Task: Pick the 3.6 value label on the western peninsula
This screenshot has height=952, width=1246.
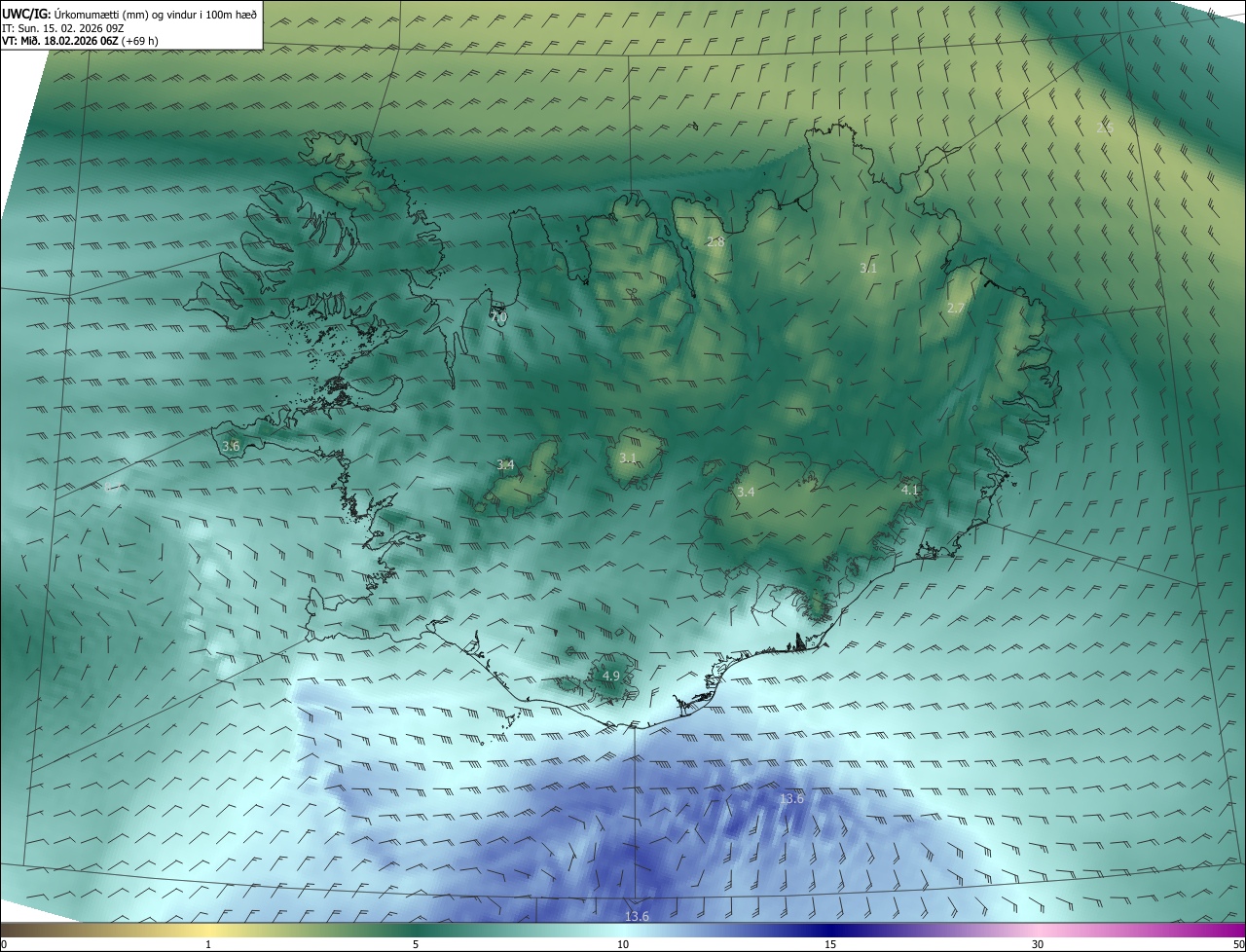Action: pyautogui.click(x=231, y=446)
